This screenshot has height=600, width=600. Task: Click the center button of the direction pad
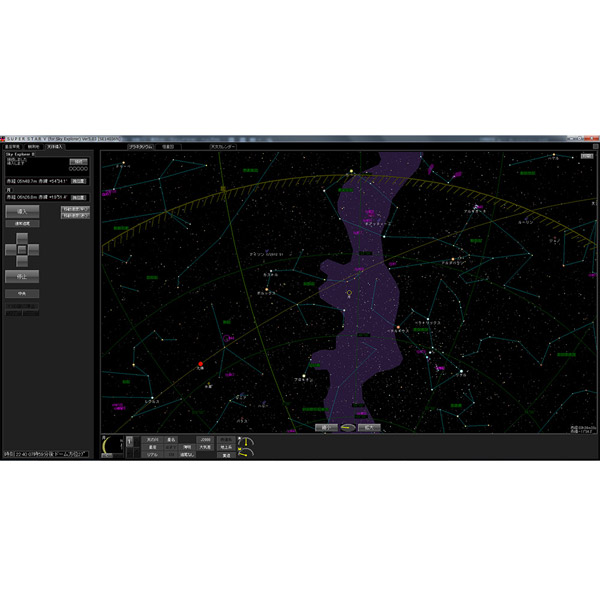click(x=22, y=249)
